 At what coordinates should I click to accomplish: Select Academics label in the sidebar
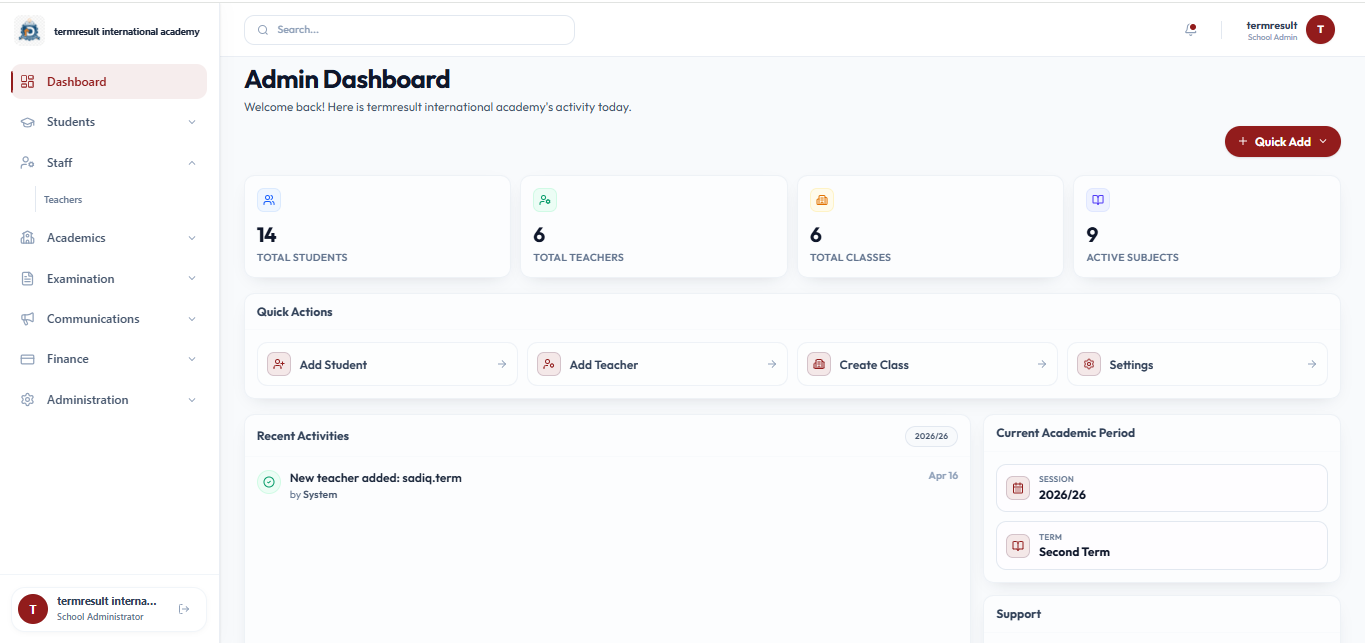tap(76, 238)
